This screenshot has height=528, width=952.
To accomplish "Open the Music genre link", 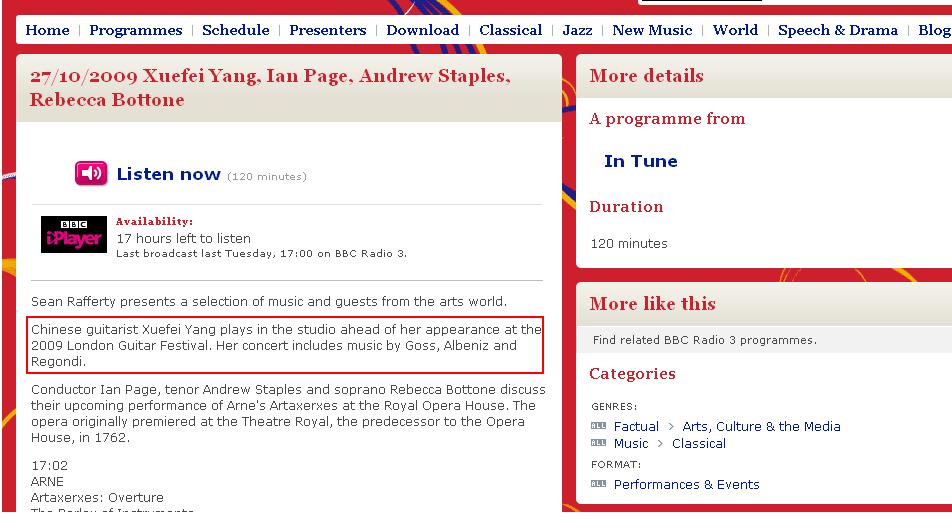I will (x=631, y=443).
